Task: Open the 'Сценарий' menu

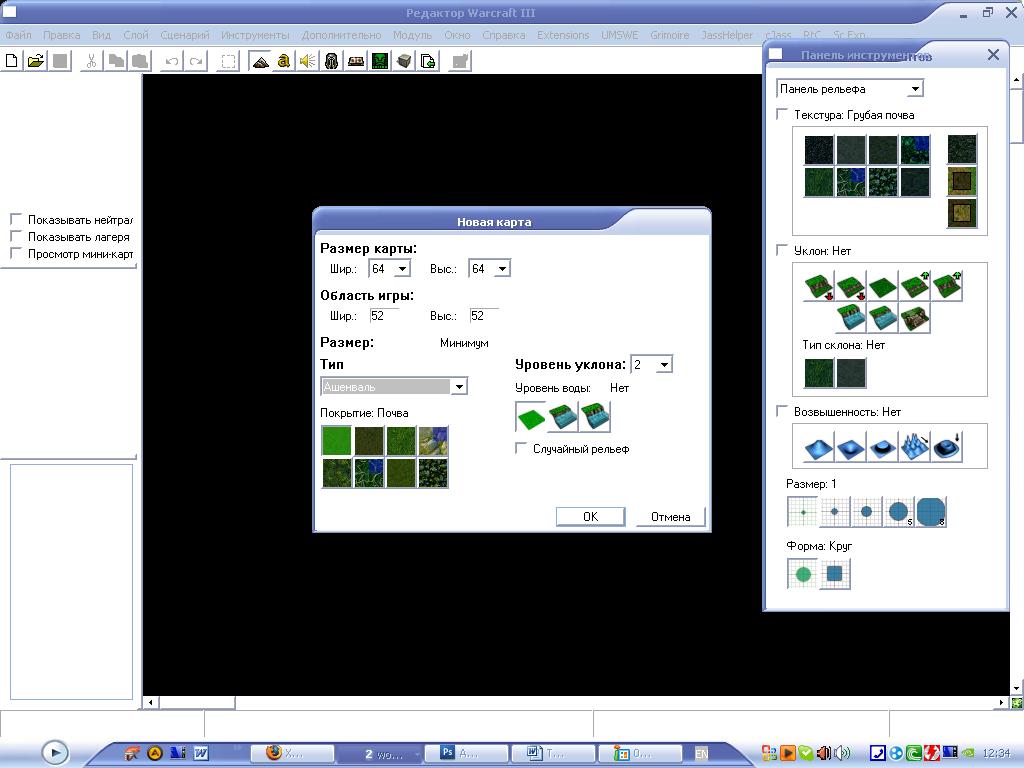Action: tap(185, 35)
